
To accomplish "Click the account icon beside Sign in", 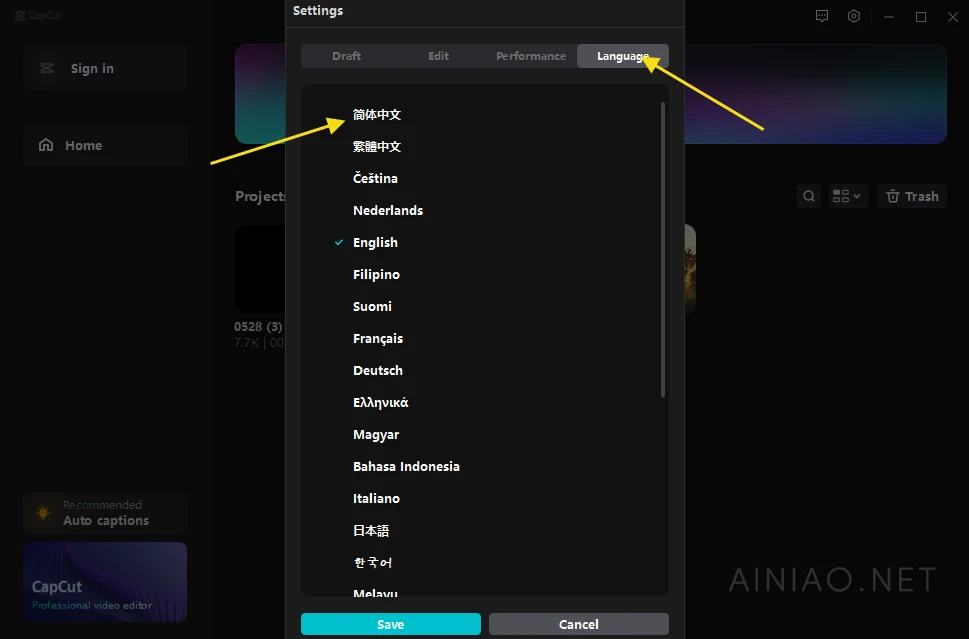I will pyautogui.click(x=48, y=68).
